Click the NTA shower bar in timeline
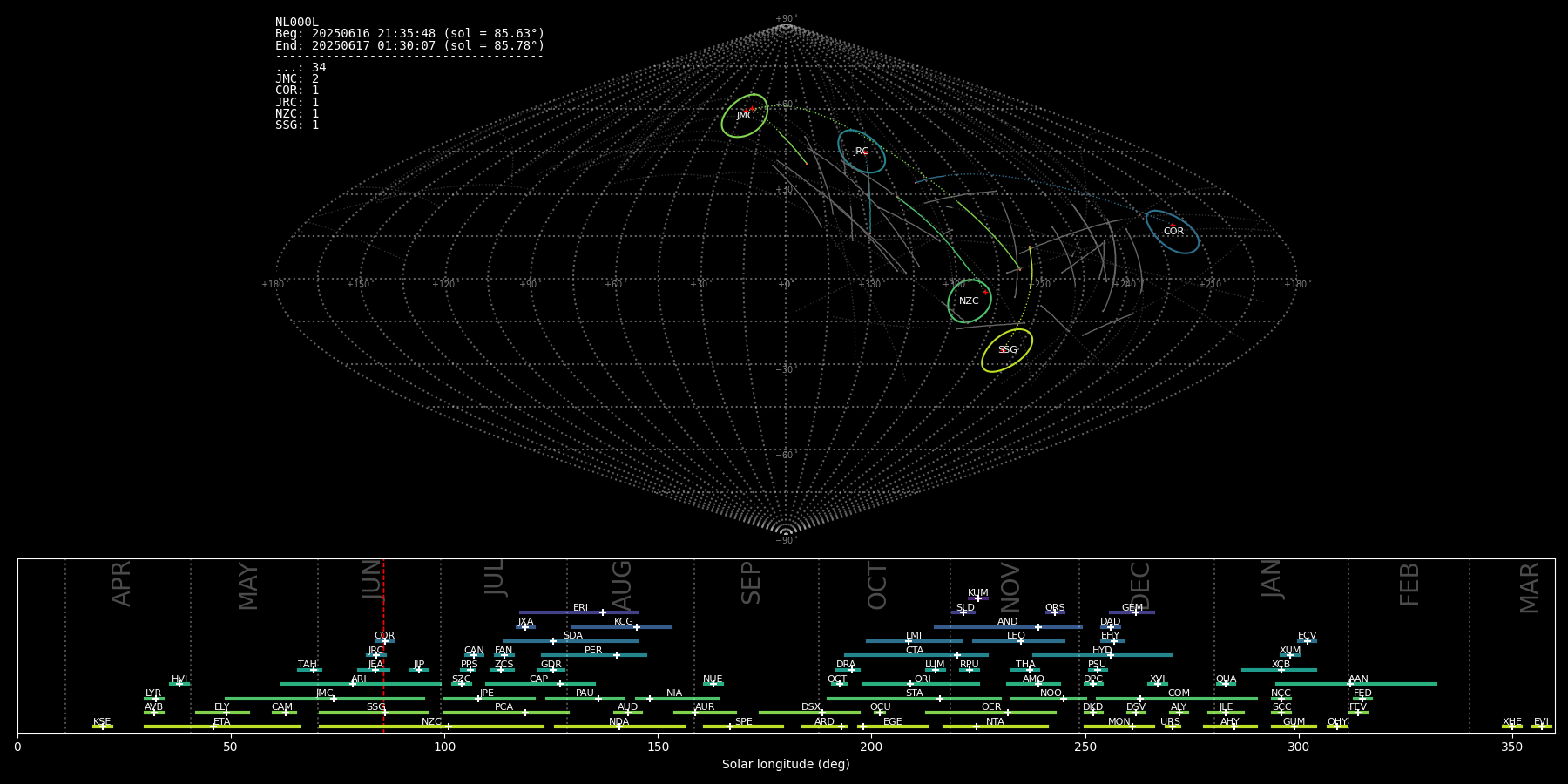Screen dimensions: 1568x784 pos(995,727)
